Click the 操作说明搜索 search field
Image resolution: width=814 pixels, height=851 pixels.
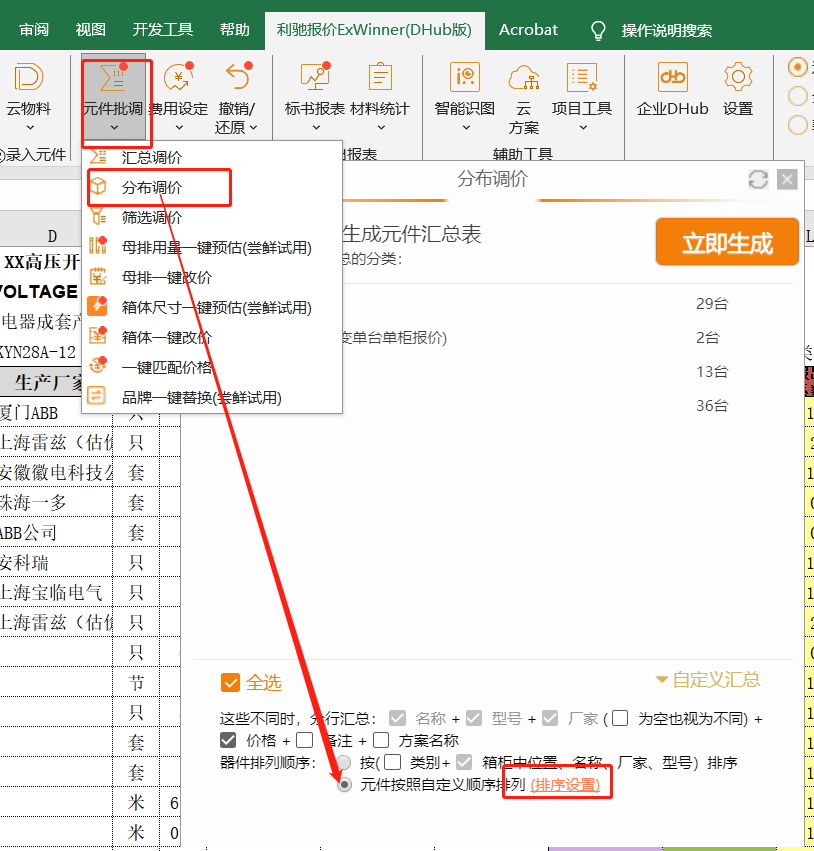[667, 30]
